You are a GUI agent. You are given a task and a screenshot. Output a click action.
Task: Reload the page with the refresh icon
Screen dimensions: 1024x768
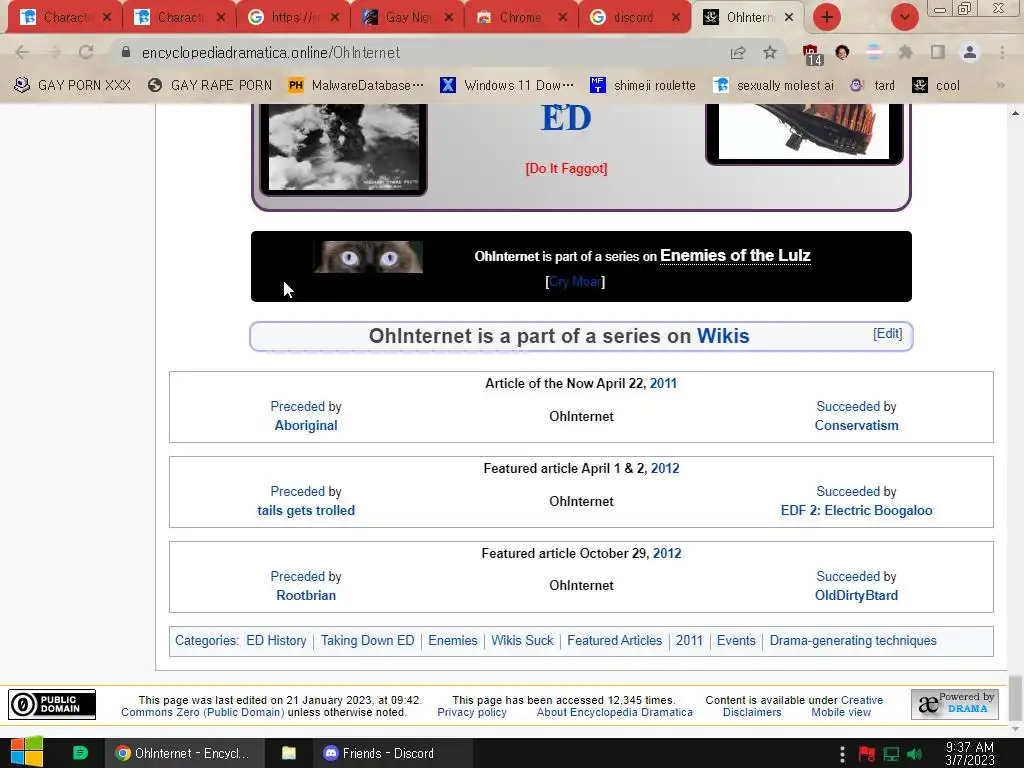(x=86, y=52)
